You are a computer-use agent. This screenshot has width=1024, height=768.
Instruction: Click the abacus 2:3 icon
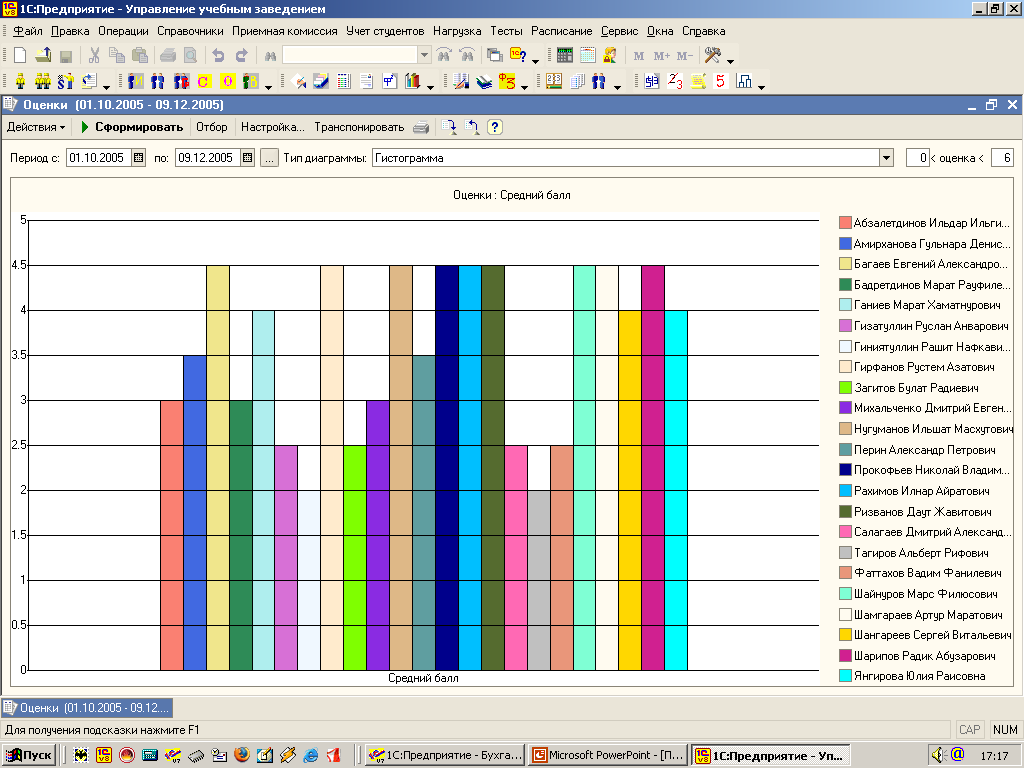coord(554,82)
